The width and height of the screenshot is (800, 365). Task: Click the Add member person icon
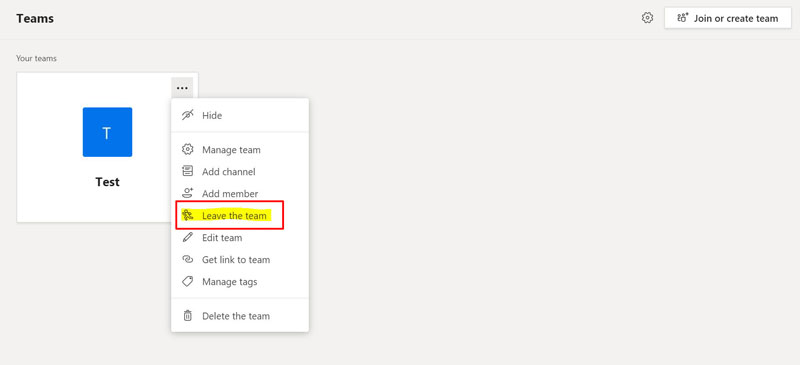(x=188, y=193)
